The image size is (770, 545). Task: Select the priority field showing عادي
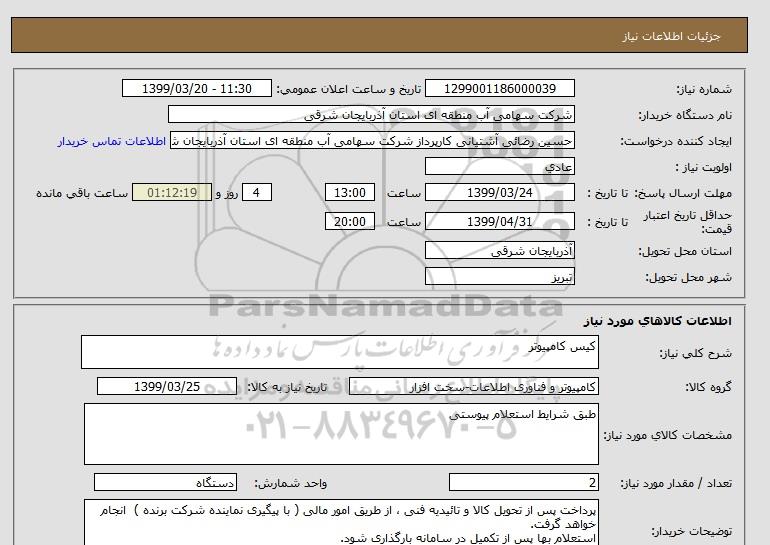[x=499, y=166]
